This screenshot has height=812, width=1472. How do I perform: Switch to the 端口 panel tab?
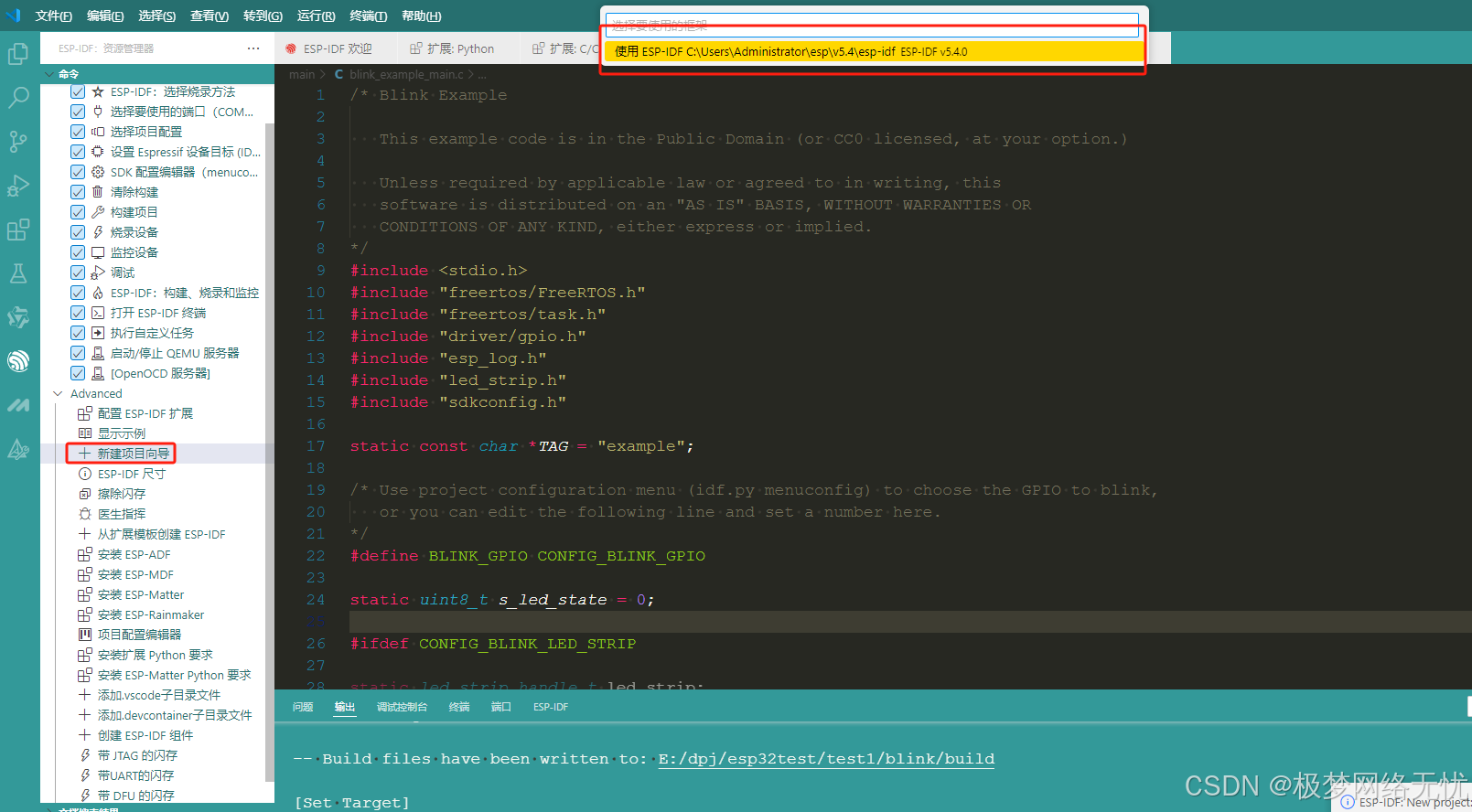pyautogui.click(x=500, y=707)
